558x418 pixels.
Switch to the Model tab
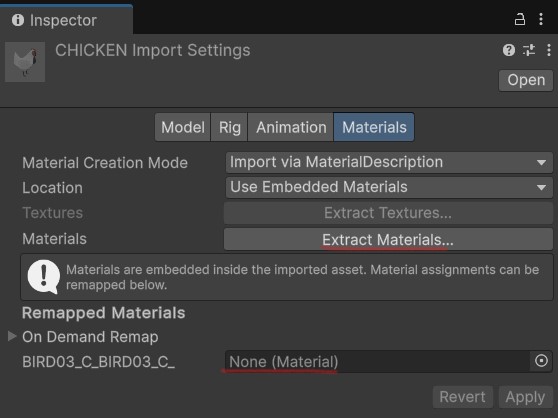183,127
